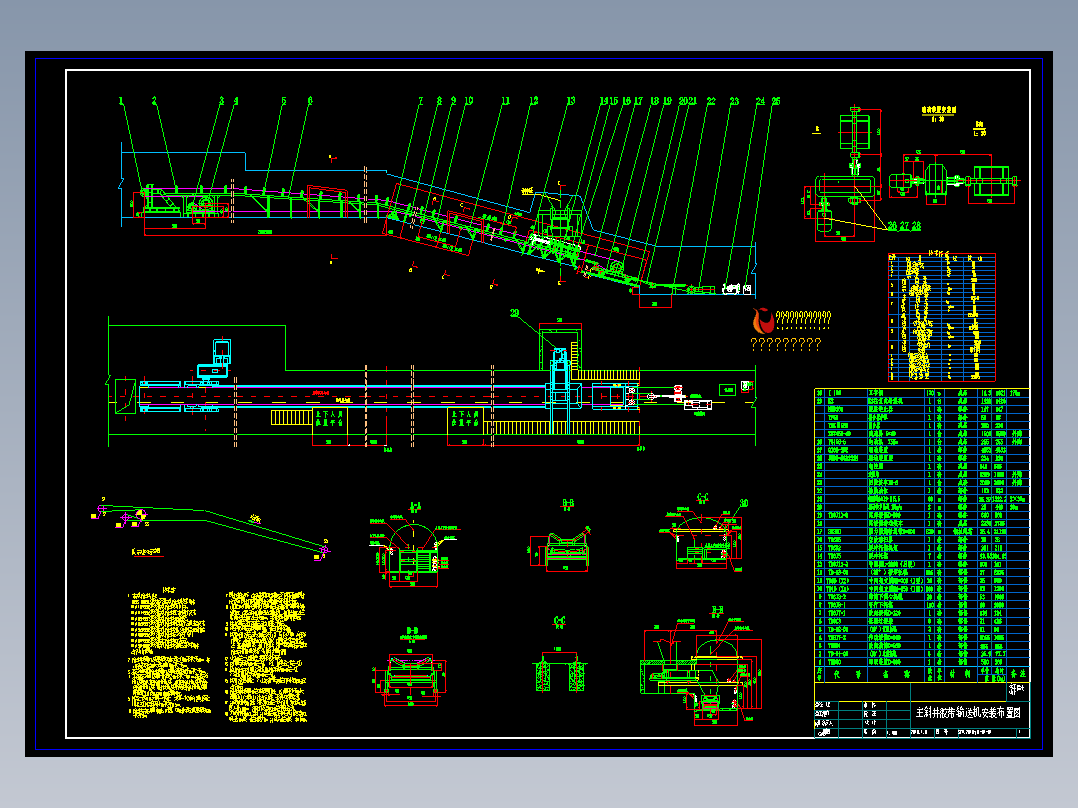Select the belt routing schematic diagram
This screenshot has width=1078, height=808.
pos(211,528)
